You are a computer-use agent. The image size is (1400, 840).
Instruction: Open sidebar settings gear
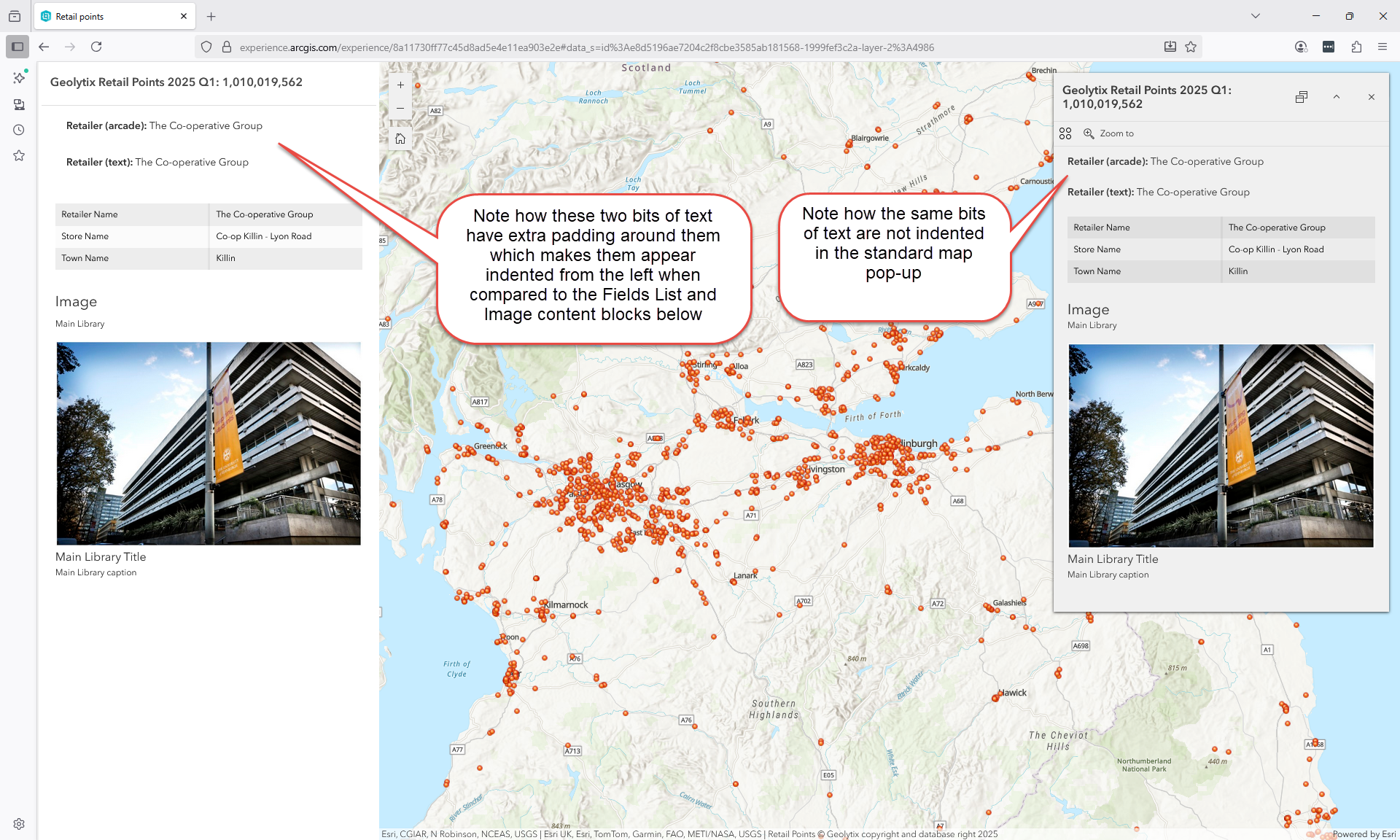pos(19,824)
